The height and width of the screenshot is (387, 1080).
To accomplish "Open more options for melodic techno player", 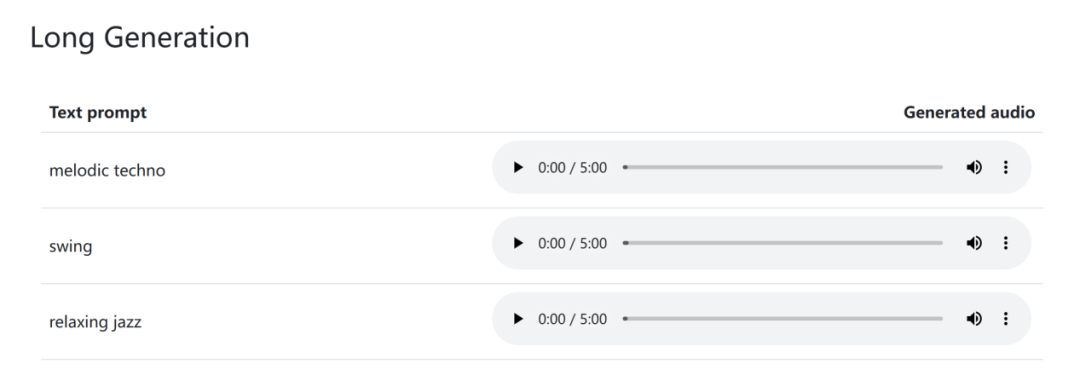I will click(x=1006, y=167).
